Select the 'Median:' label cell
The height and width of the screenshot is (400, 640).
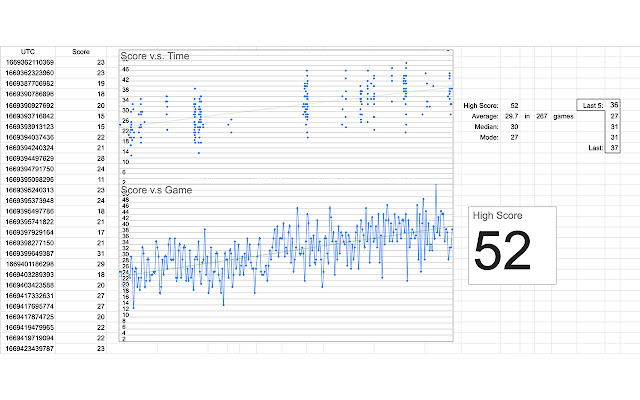pyautogui.click(x=481, y=127)
